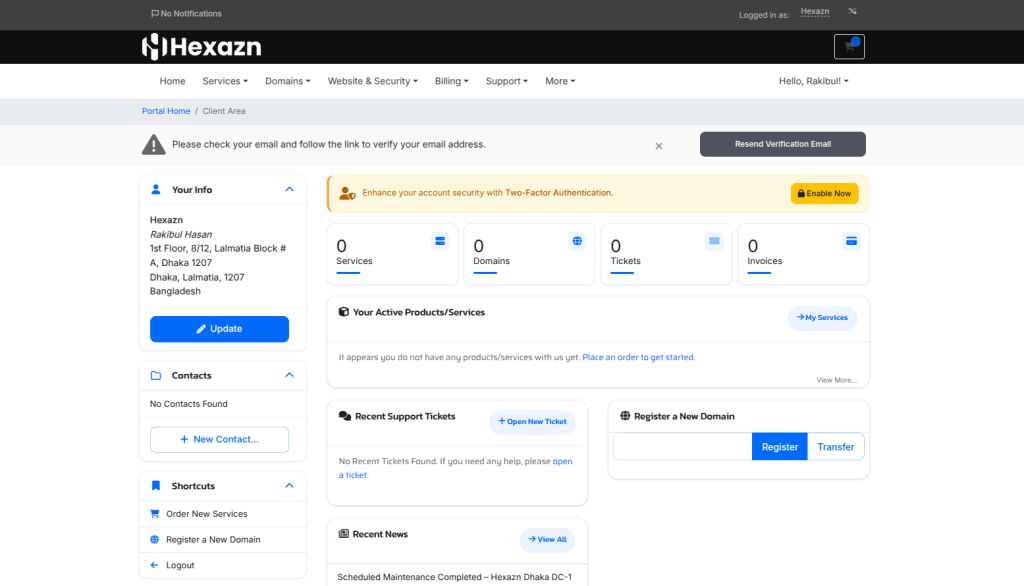Open the Domains dropdown menu
The height and width of the screenshot is (586, 1024).
pos(288,81)
